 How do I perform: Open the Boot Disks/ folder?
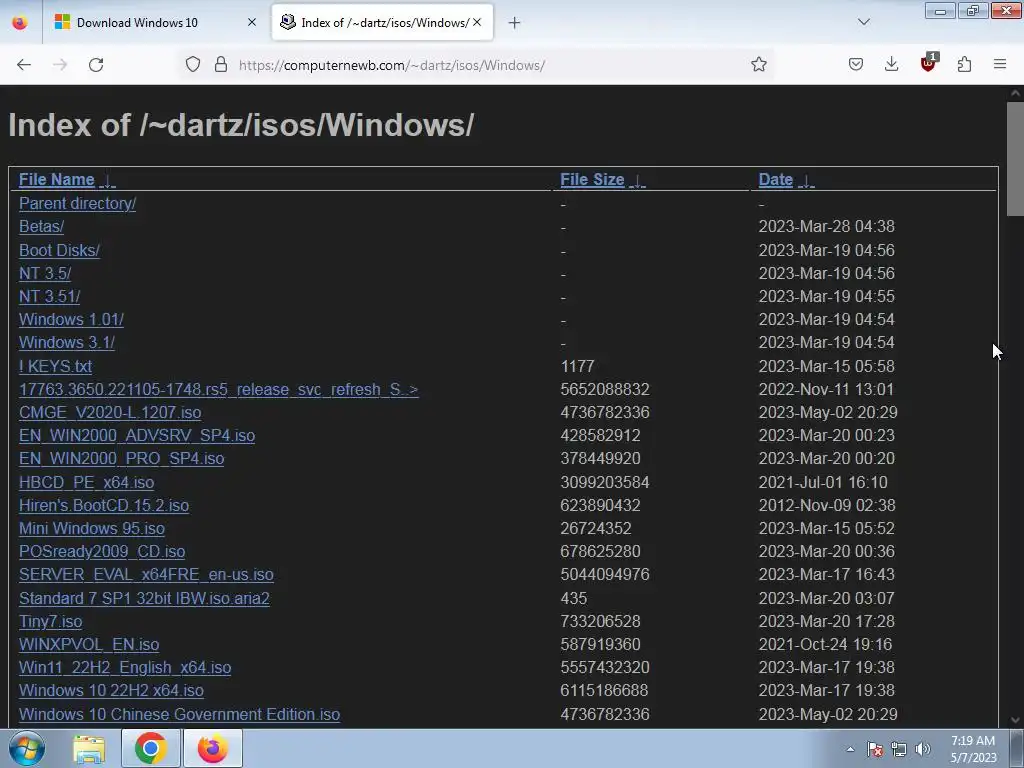point(59,250)
